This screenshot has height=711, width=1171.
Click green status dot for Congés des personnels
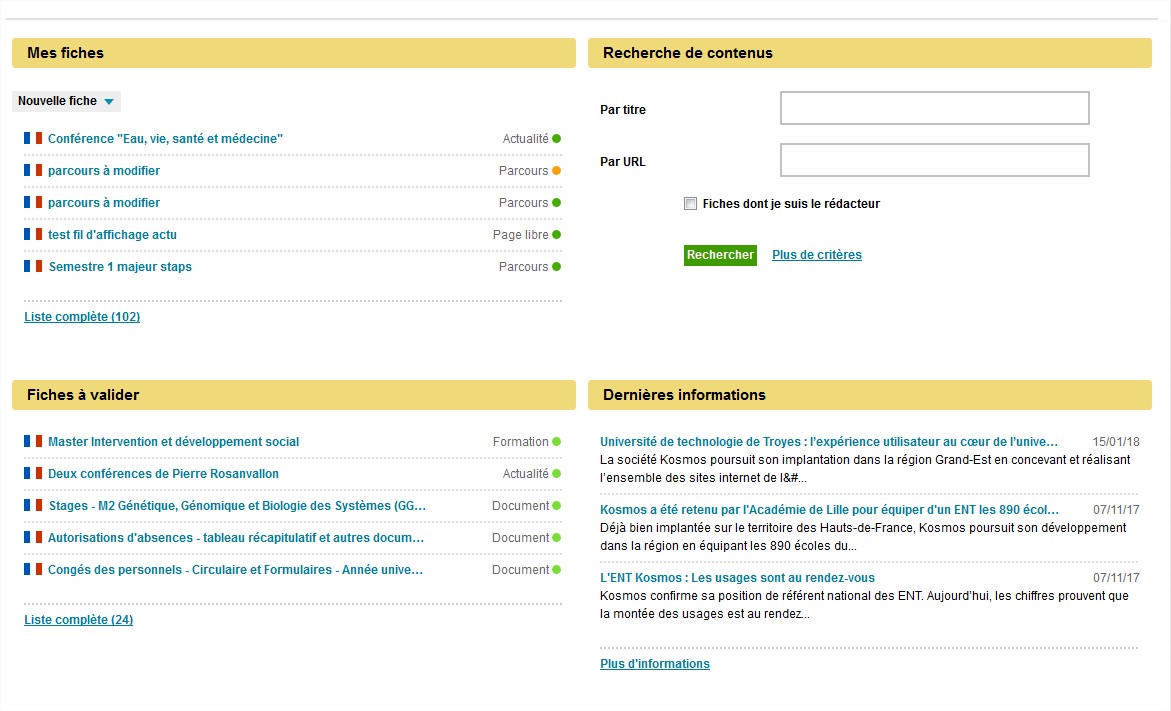[556, 570]
